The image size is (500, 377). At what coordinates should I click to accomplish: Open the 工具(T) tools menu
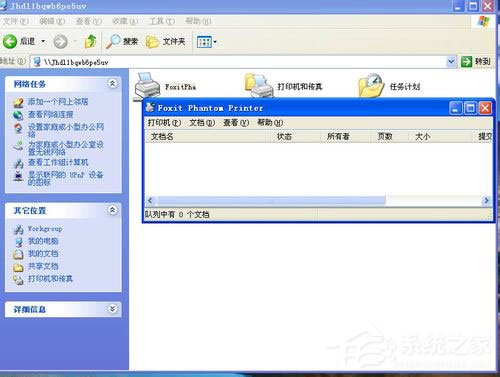(x=161, y=21)
